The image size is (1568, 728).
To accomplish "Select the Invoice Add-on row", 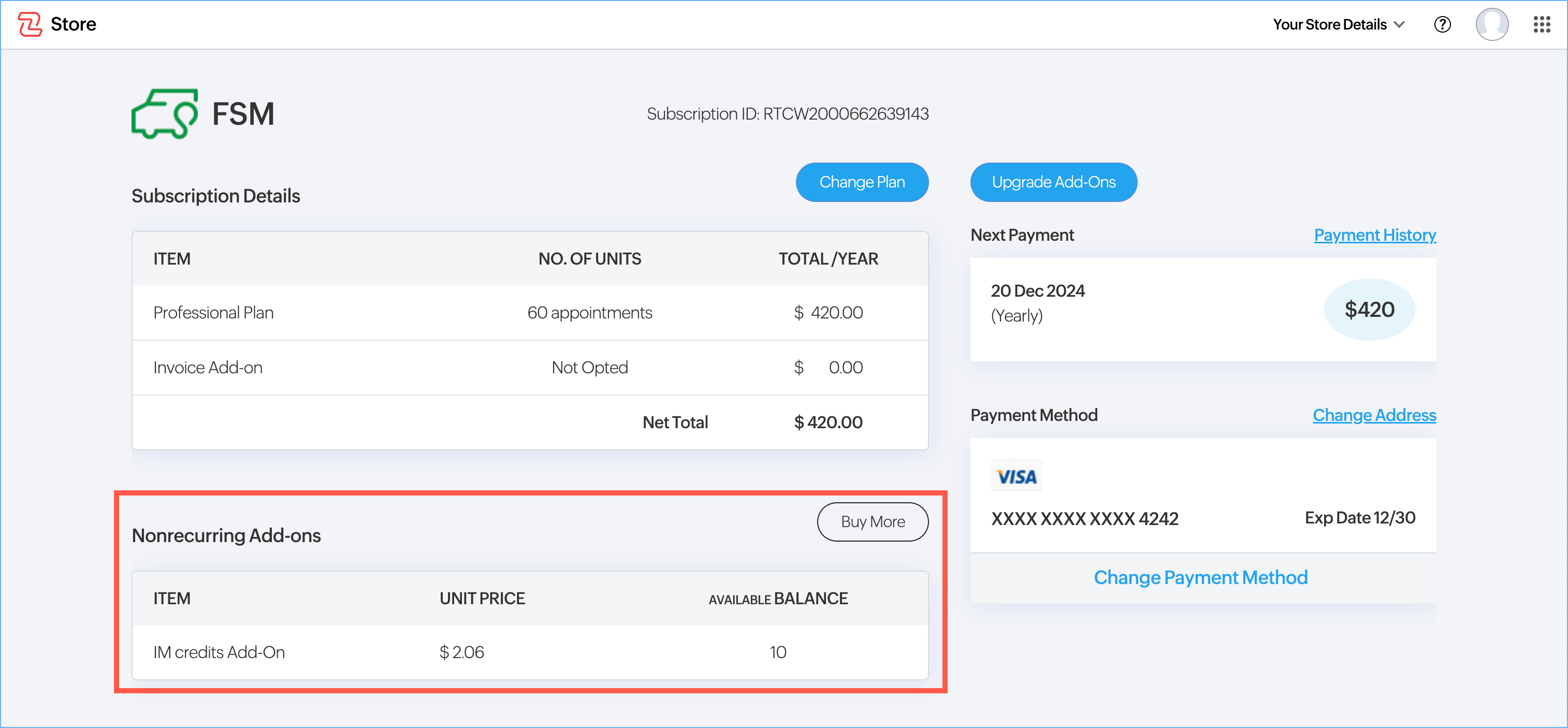I will [x=530, y=368].
